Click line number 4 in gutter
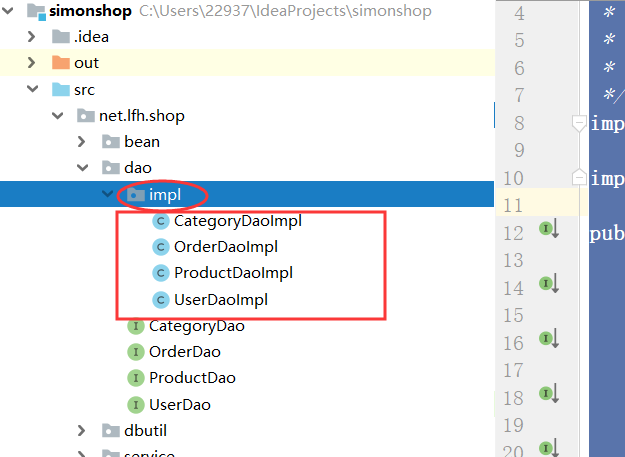This screenshot has height=457, width=625. tap(519, 14)
